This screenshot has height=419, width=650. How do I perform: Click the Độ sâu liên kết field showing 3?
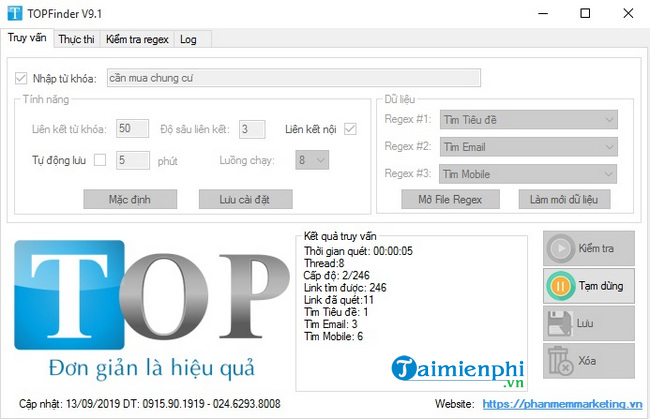[x=252, y=129]
